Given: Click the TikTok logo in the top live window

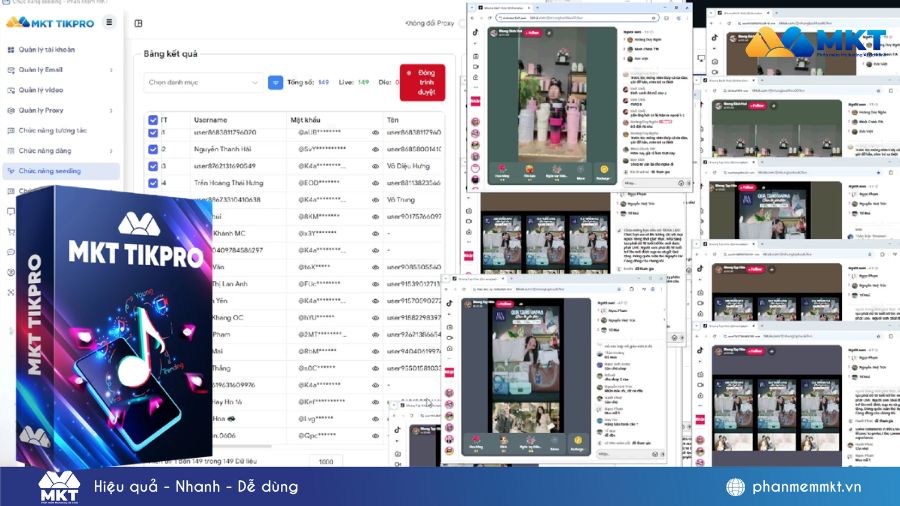Looking at the screenshot, I should (475, 33).
